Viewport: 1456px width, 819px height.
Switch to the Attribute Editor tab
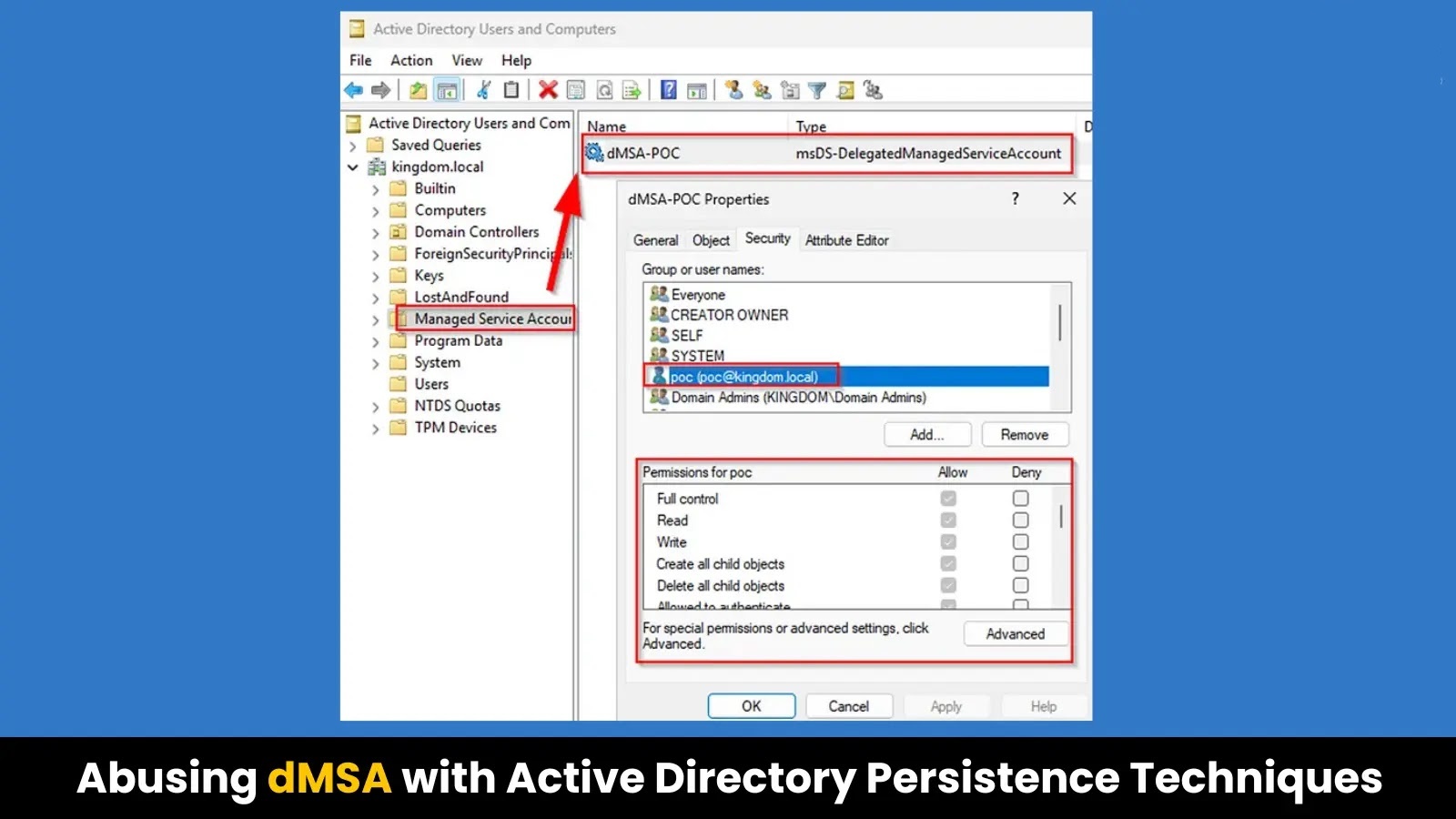pos(846,240)
